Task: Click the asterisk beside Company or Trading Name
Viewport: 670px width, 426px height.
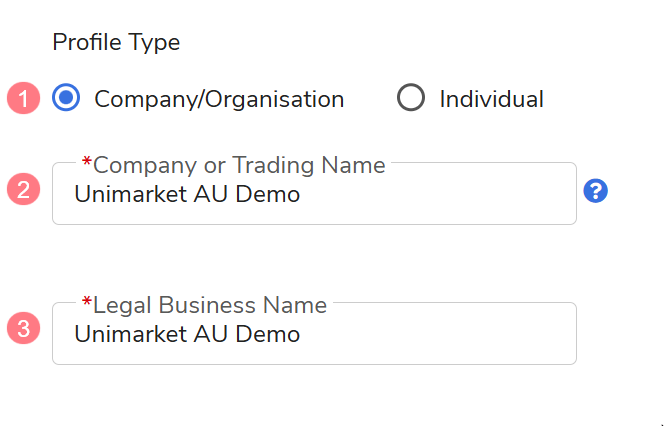Action: (x=87, y=163)
